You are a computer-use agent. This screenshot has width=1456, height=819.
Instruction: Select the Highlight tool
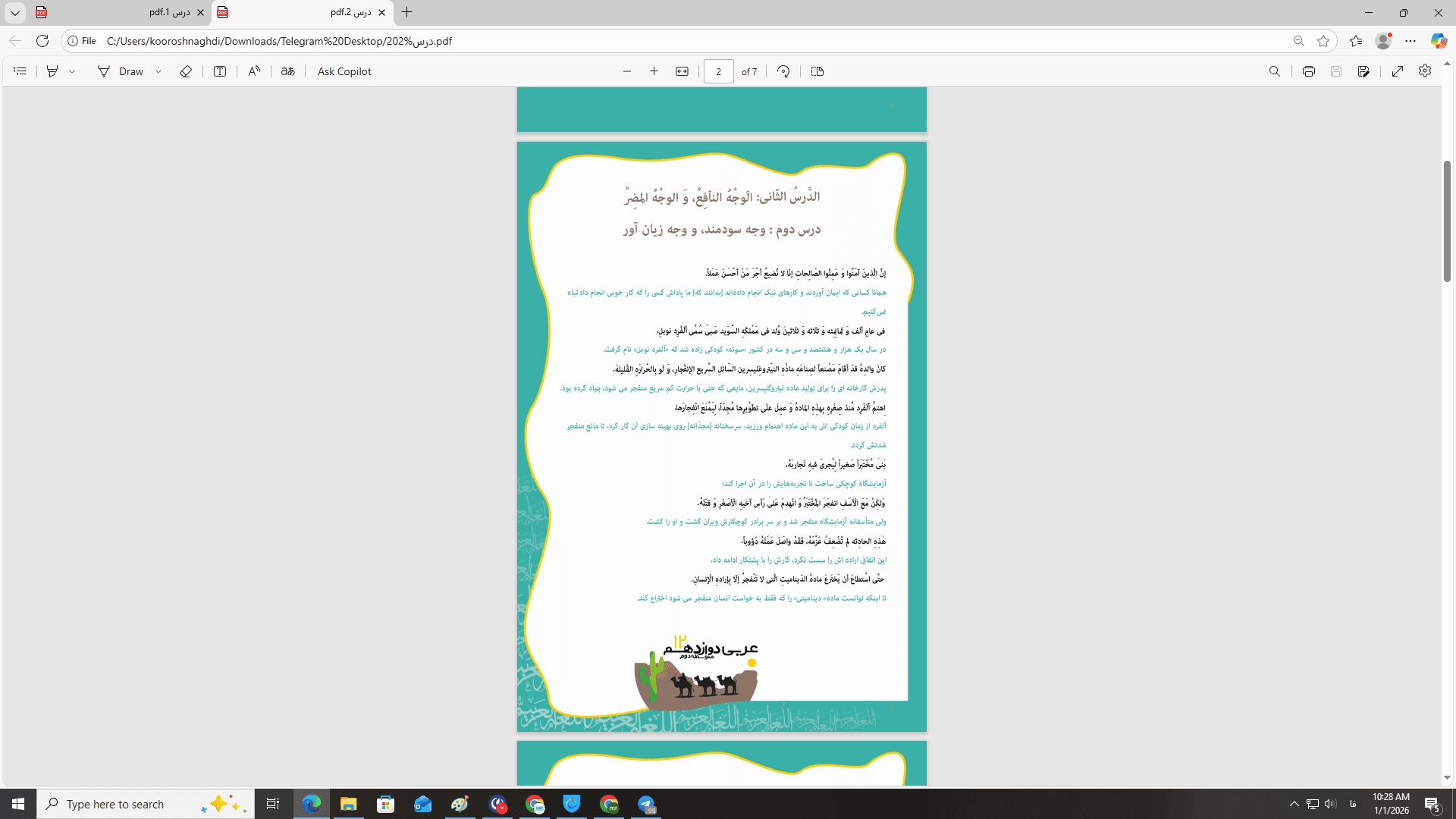pos(52,71)
